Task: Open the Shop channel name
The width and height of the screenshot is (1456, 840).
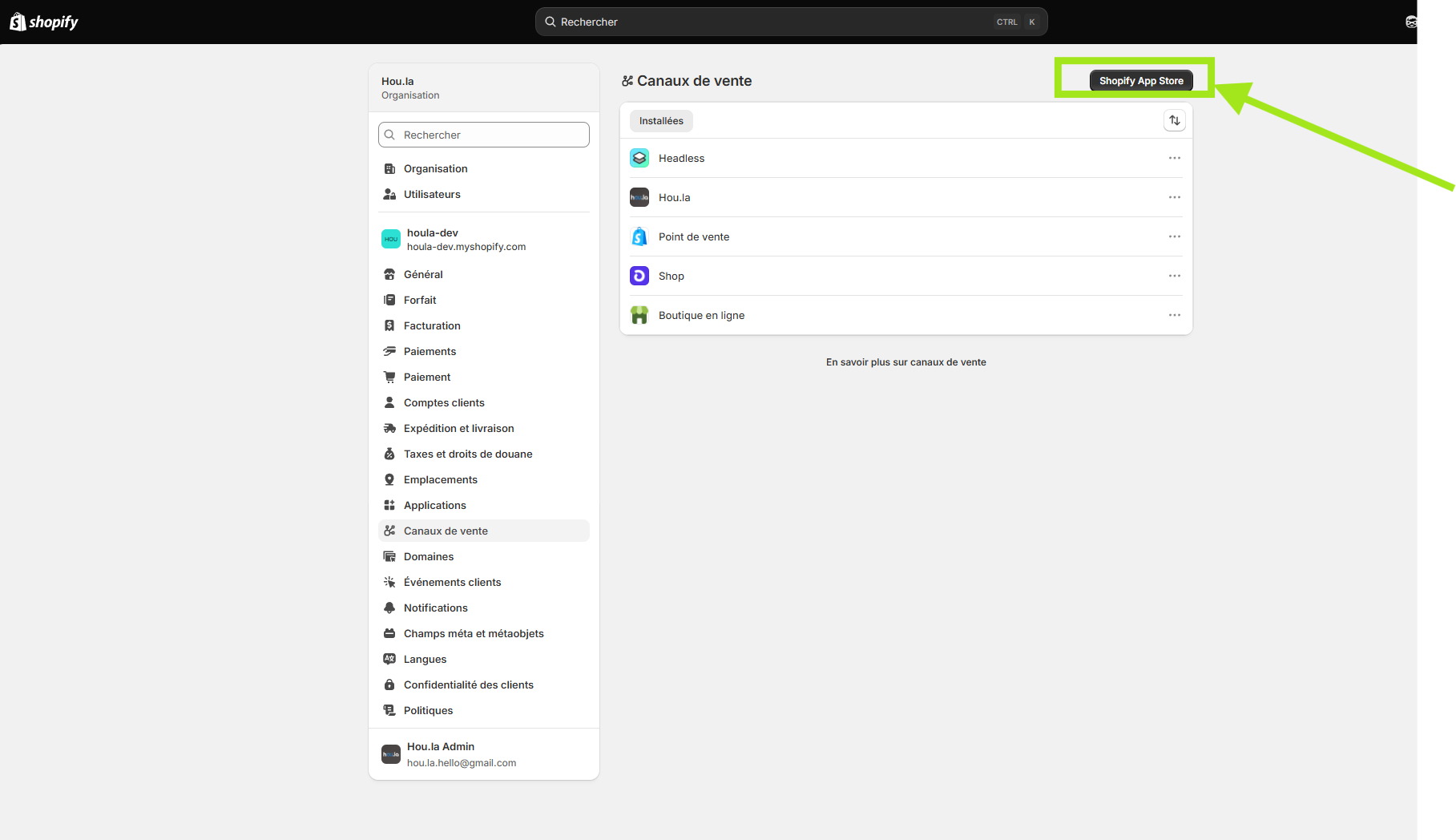Action: point(672,276)
